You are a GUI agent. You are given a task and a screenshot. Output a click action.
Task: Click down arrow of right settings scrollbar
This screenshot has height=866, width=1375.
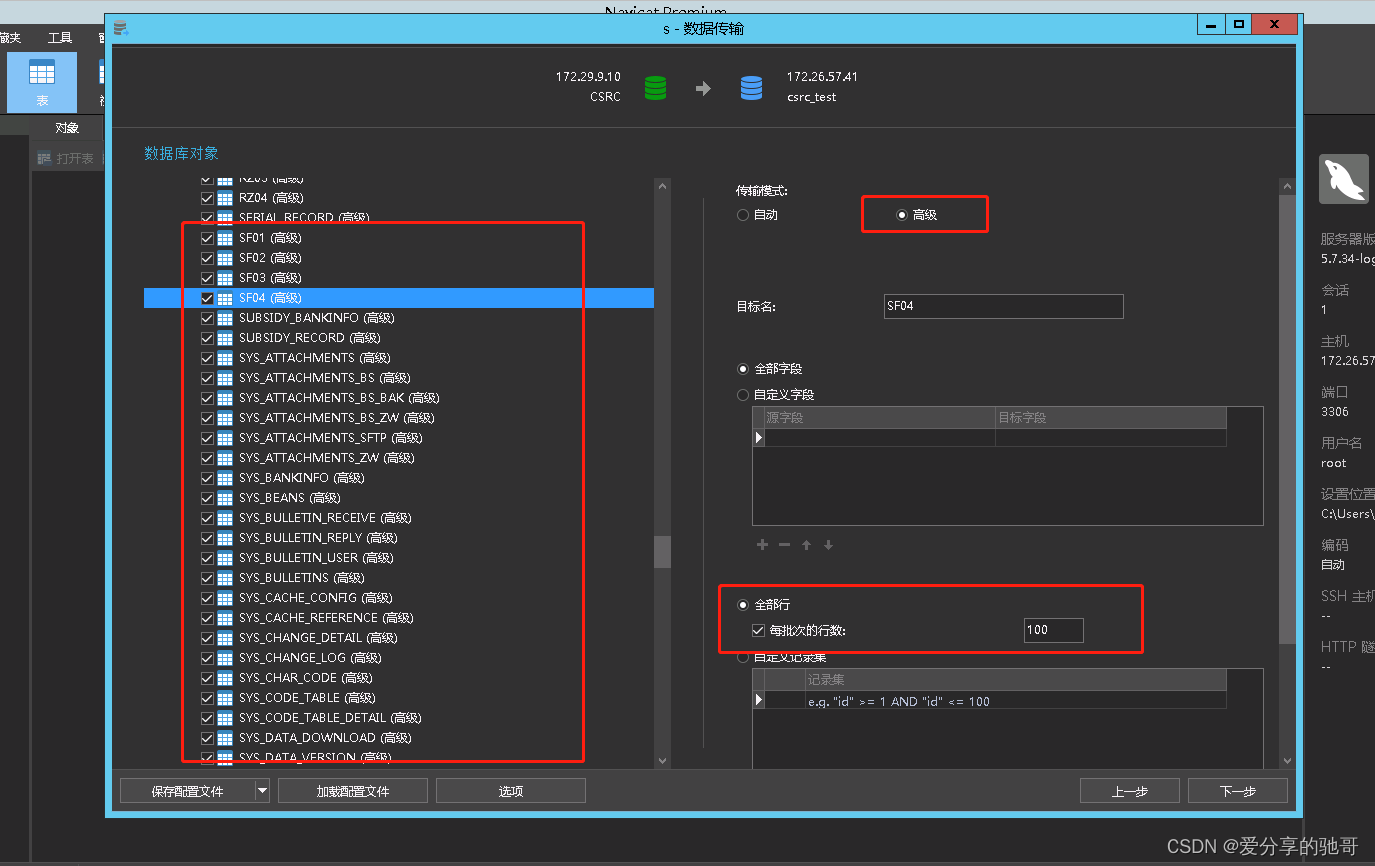[1287, 761]
